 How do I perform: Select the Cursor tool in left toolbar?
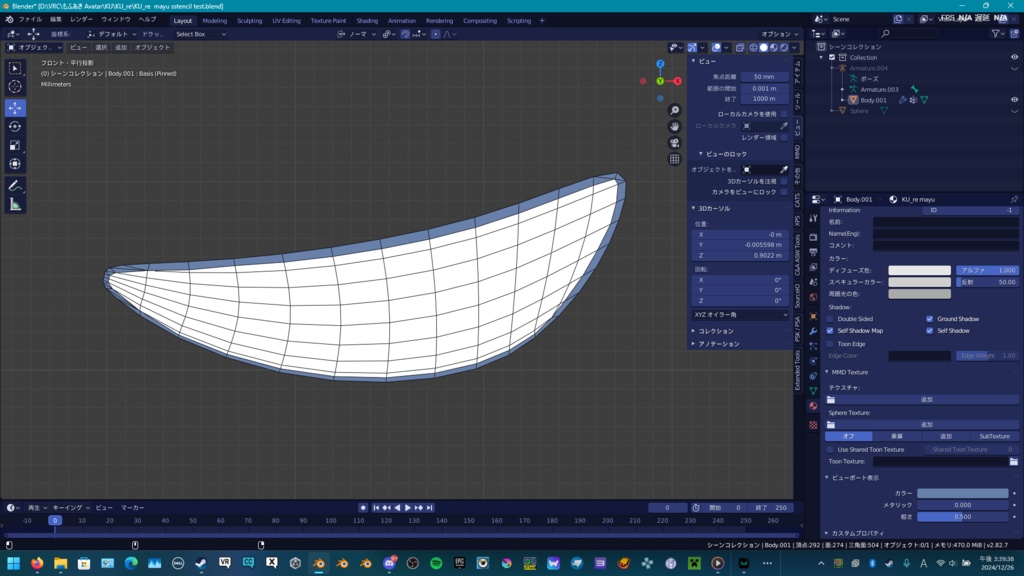tap(15, 87)
